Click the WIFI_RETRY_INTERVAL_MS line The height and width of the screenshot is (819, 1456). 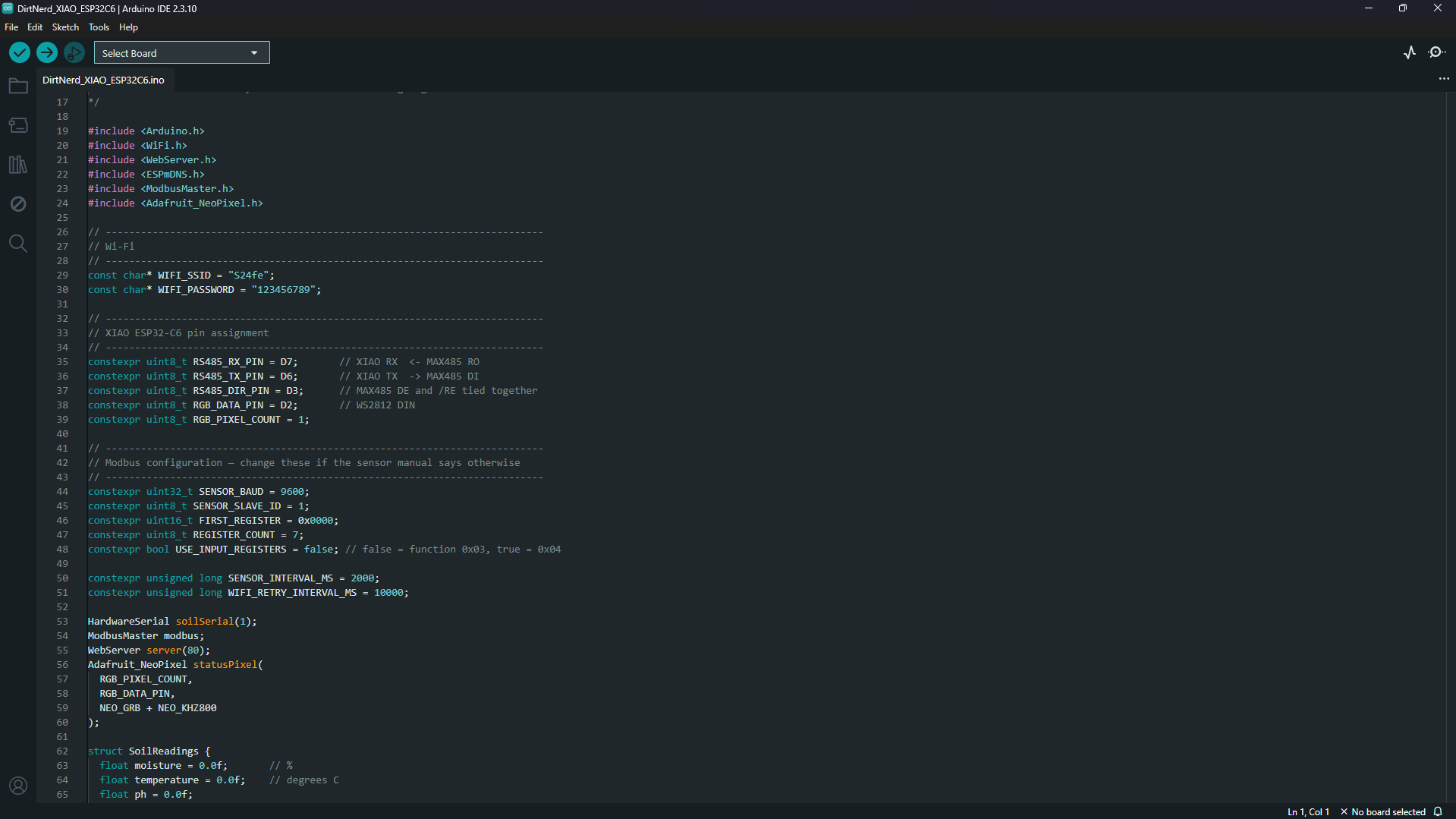point(248,593)
